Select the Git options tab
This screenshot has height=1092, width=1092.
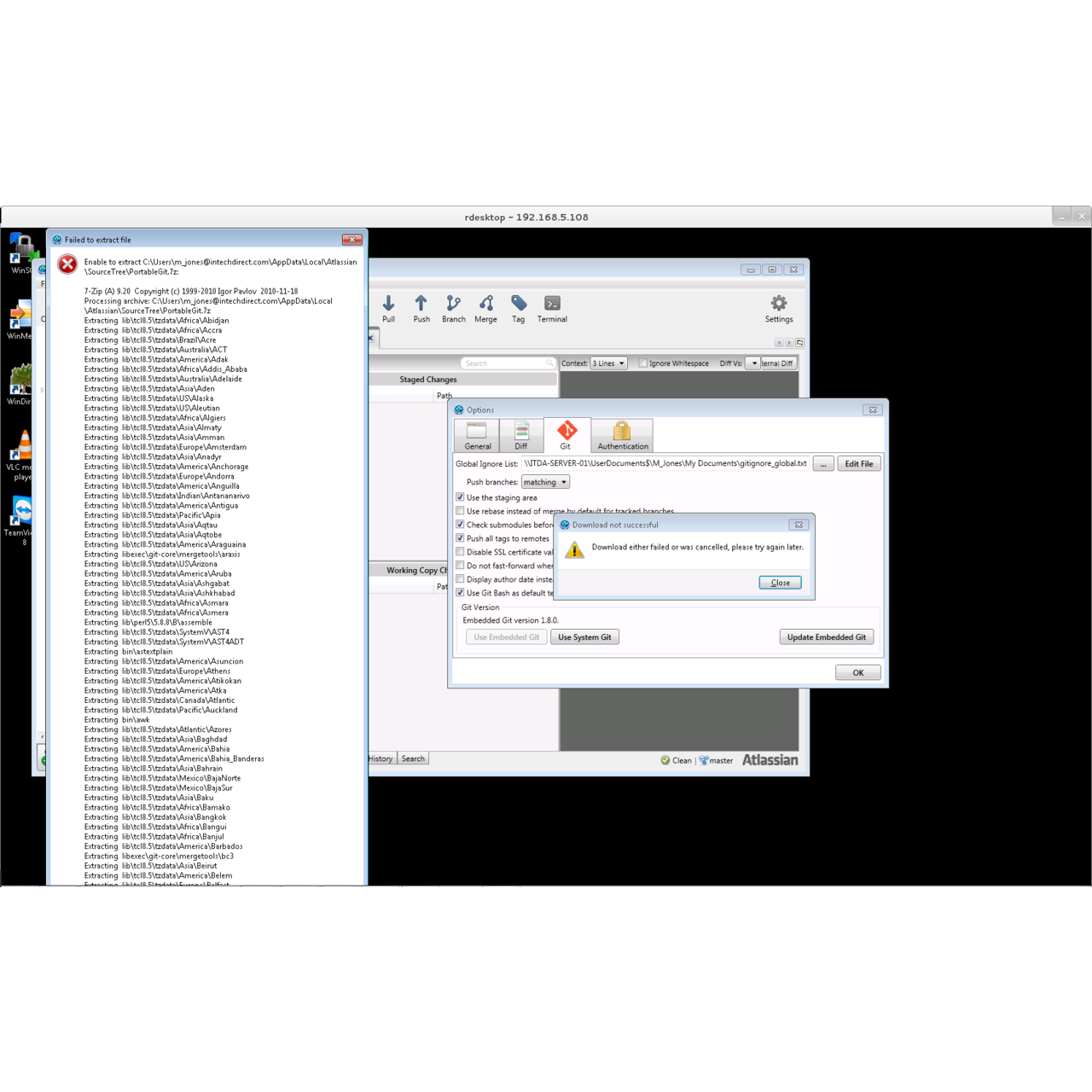pyautogui.click(x=566, y=435)
